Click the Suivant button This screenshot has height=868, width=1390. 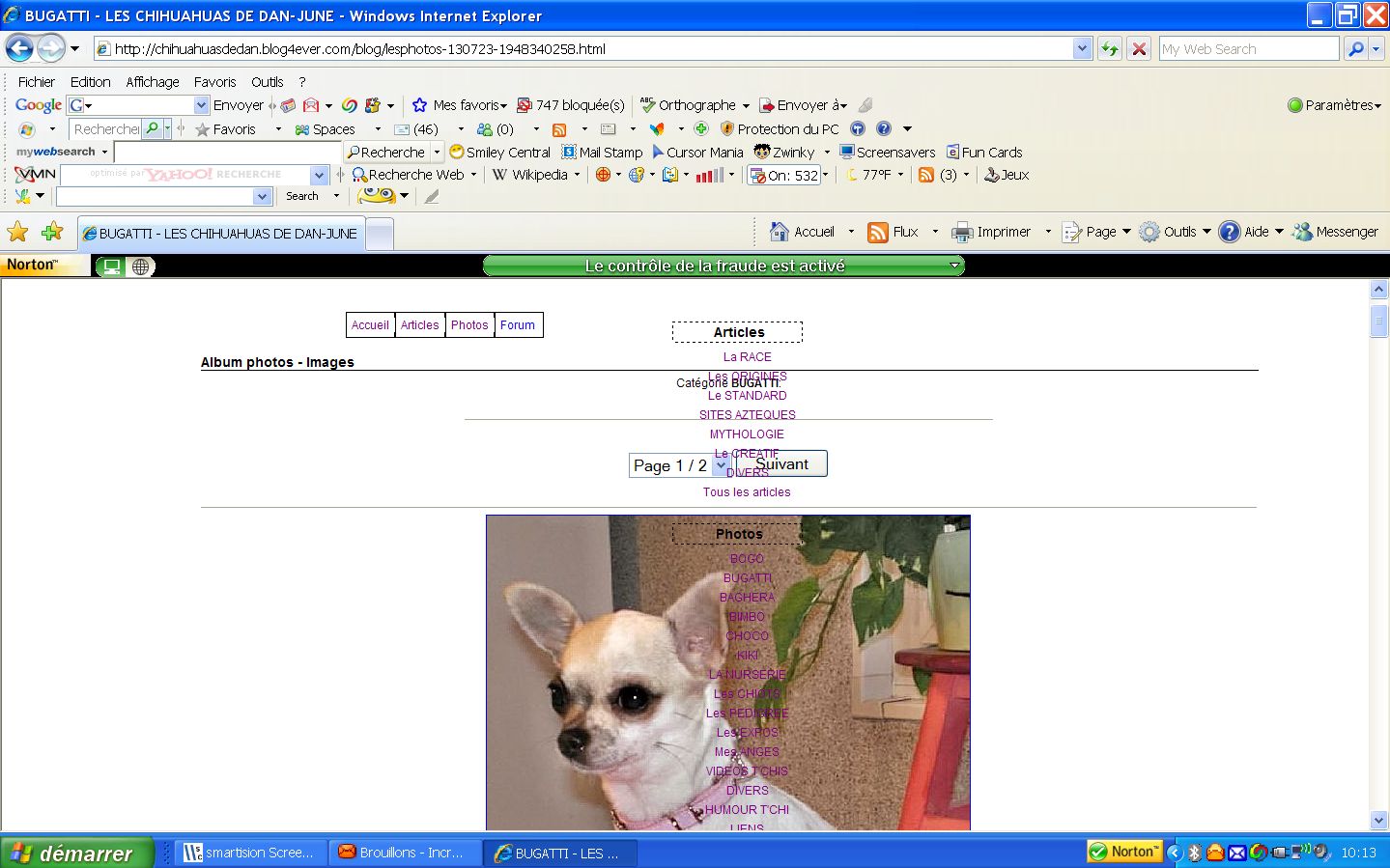click(781, 464)
